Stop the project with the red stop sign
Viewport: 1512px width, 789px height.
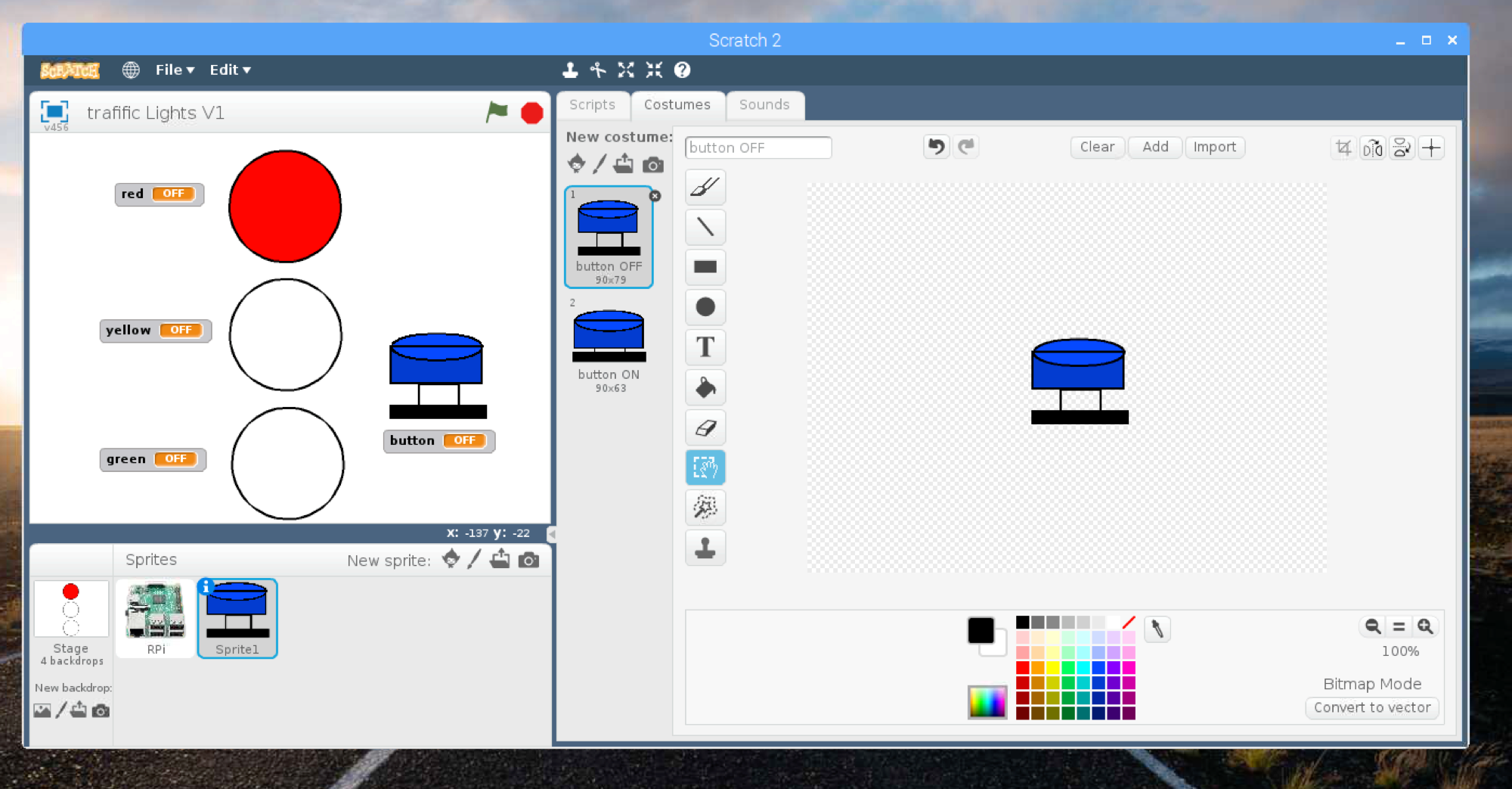(531, 112)
